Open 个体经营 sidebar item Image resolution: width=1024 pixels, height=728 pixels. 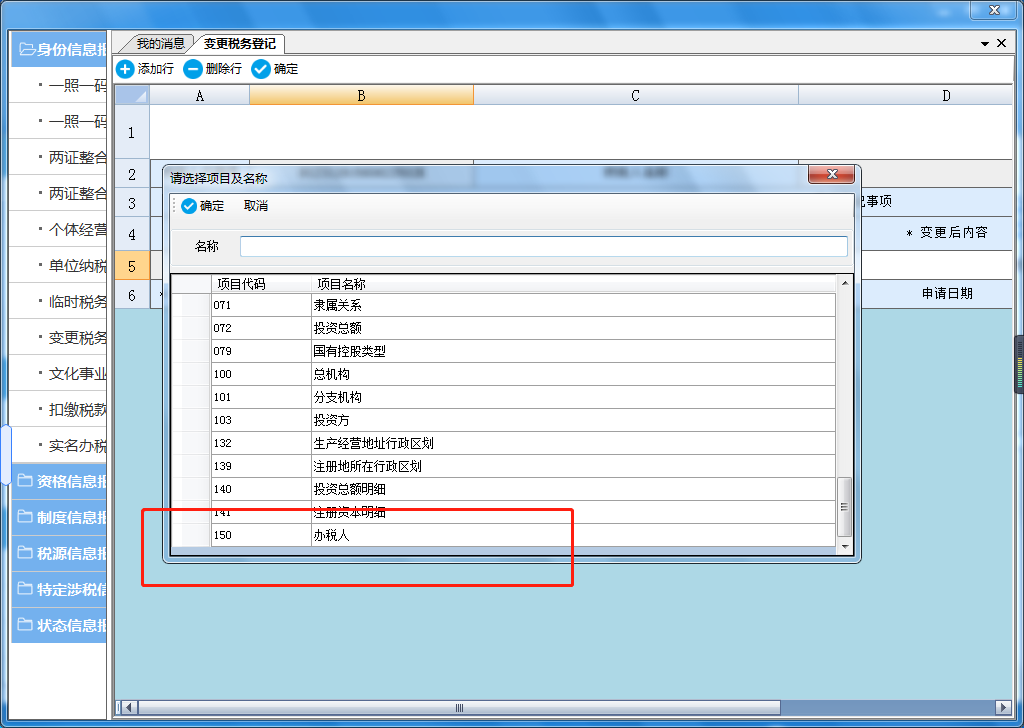(58, 229)
